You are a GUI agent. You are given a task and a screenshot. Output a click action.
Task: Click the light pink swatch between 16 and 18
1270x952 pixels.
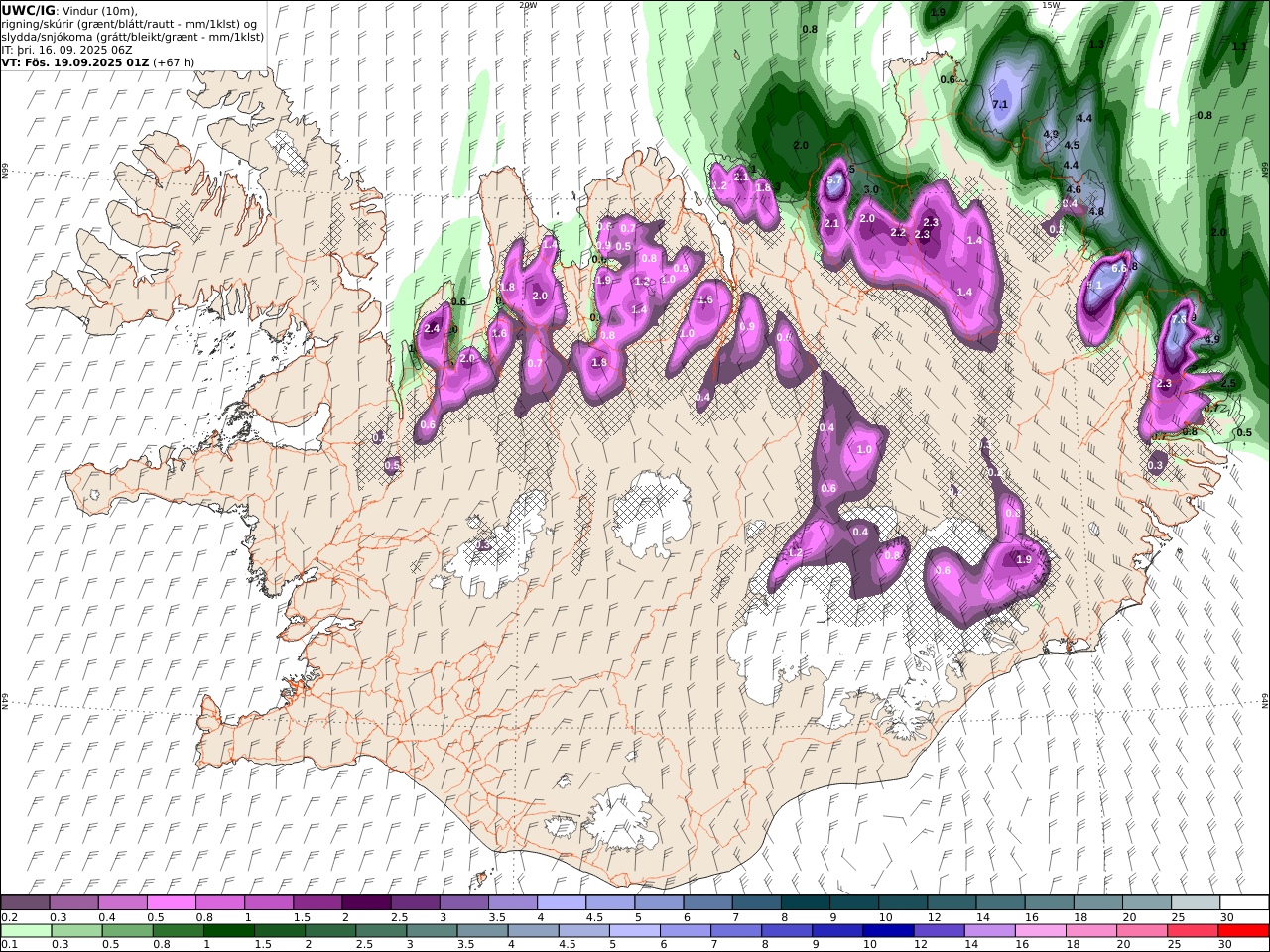coord(1040,930)
